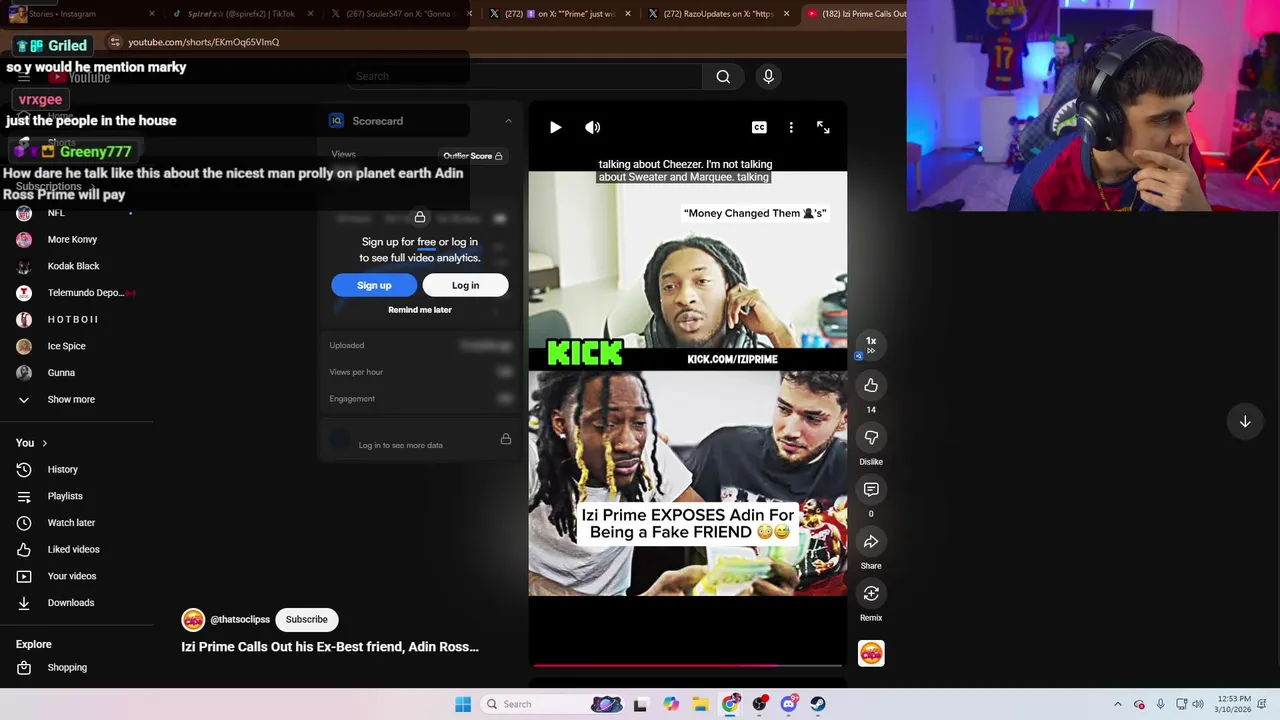Click the 'Views per hour' row label
Screen dimensions: 1280x720
coord(356,372)
